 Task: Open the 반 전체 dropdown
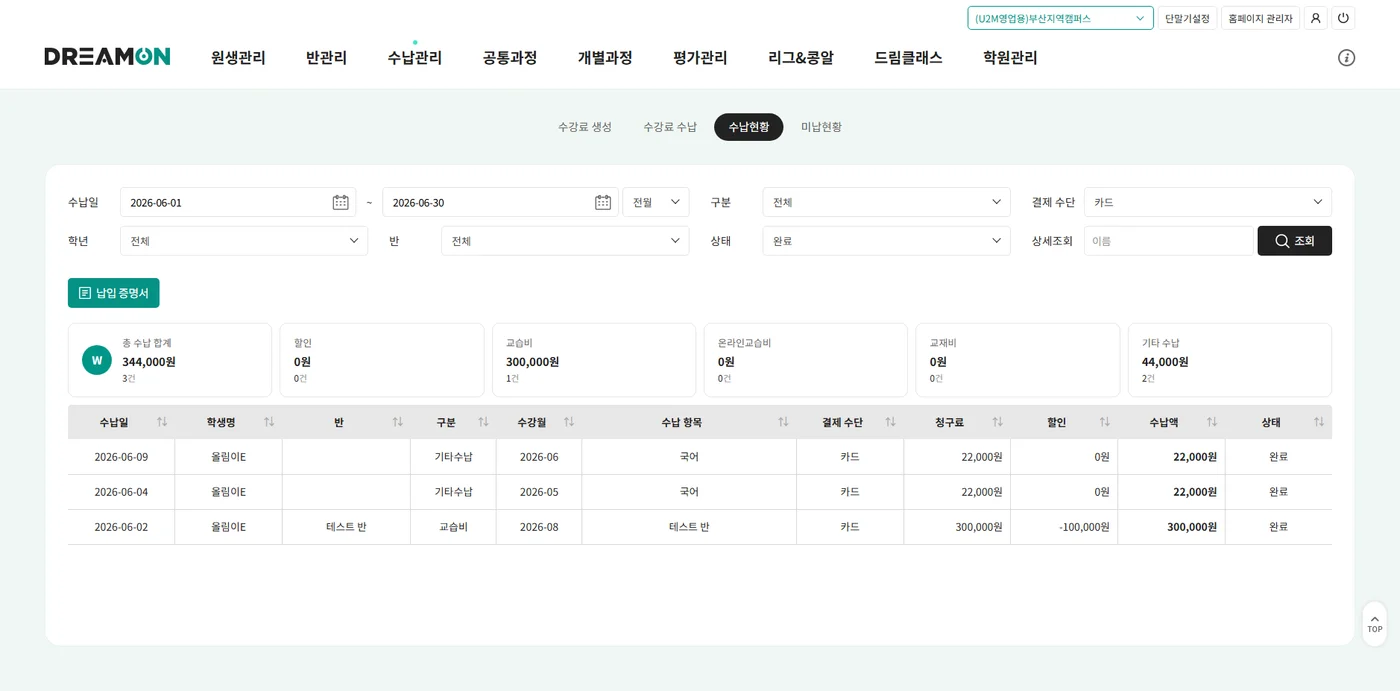tap(565, 241)
